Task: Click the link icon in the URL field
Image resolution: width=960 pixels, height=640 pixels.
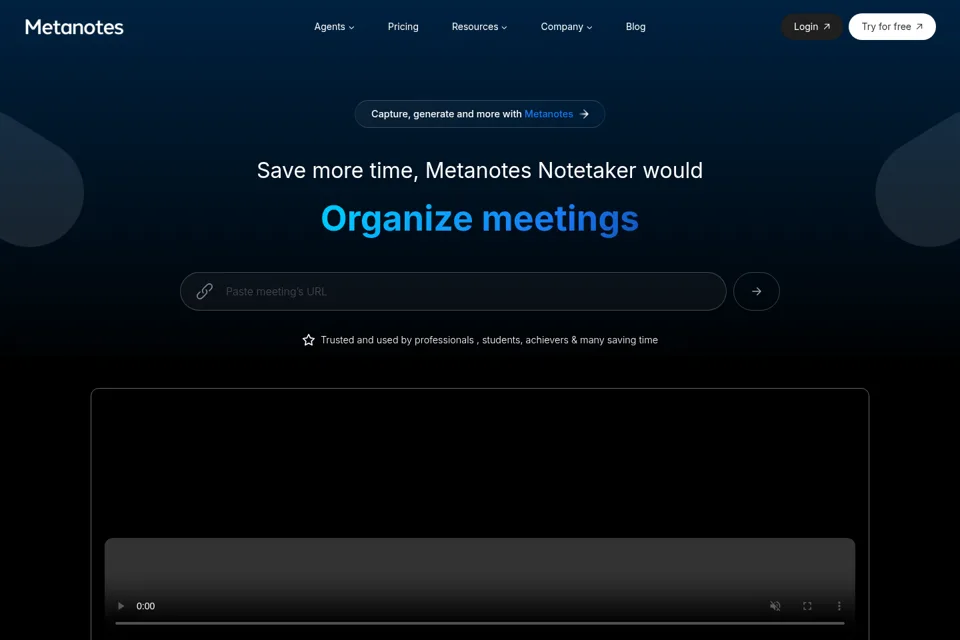Action: tap(204, 292)
